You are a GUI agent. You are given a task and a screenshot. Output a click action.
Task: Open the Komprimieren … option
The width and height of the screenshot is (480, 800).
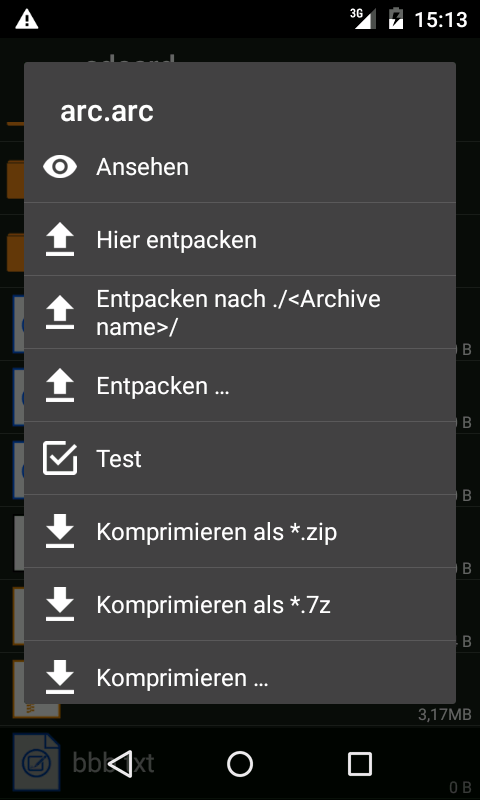coord(240,672)
